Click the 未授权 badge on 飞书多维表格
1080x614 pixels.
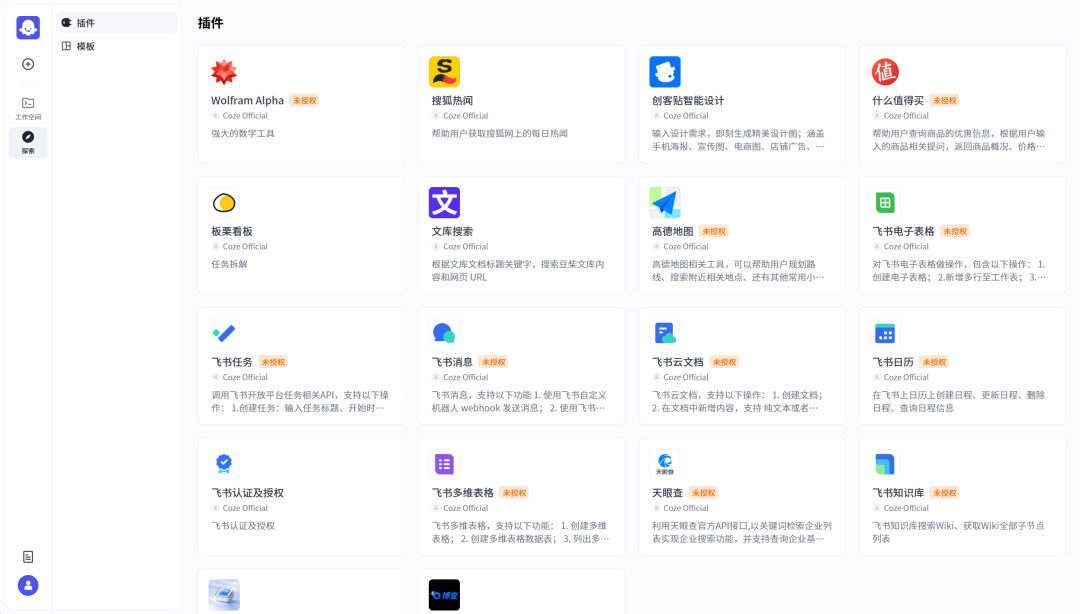point(514,493)
